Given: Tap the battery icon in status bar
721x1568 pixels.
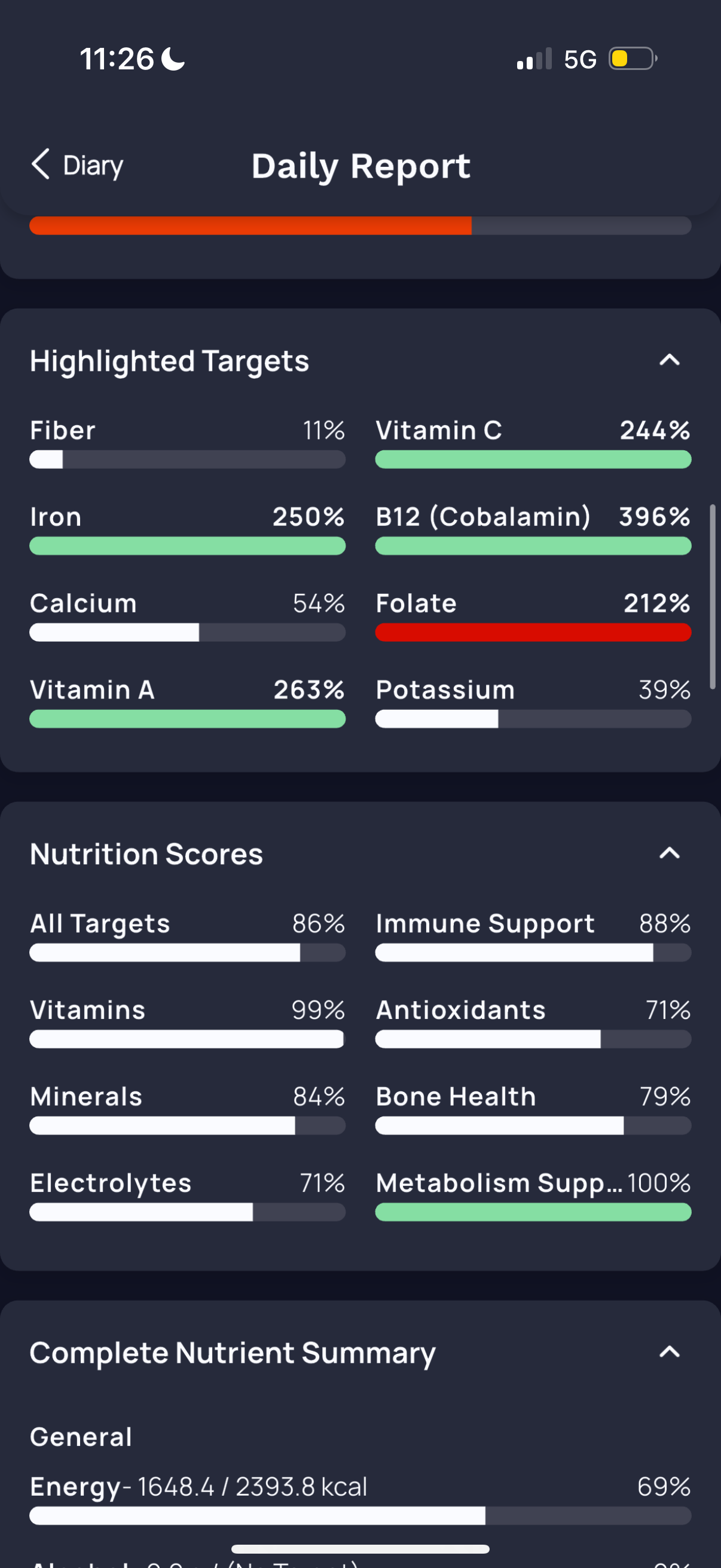Looking at the screenshot, I should coord(633,59).
